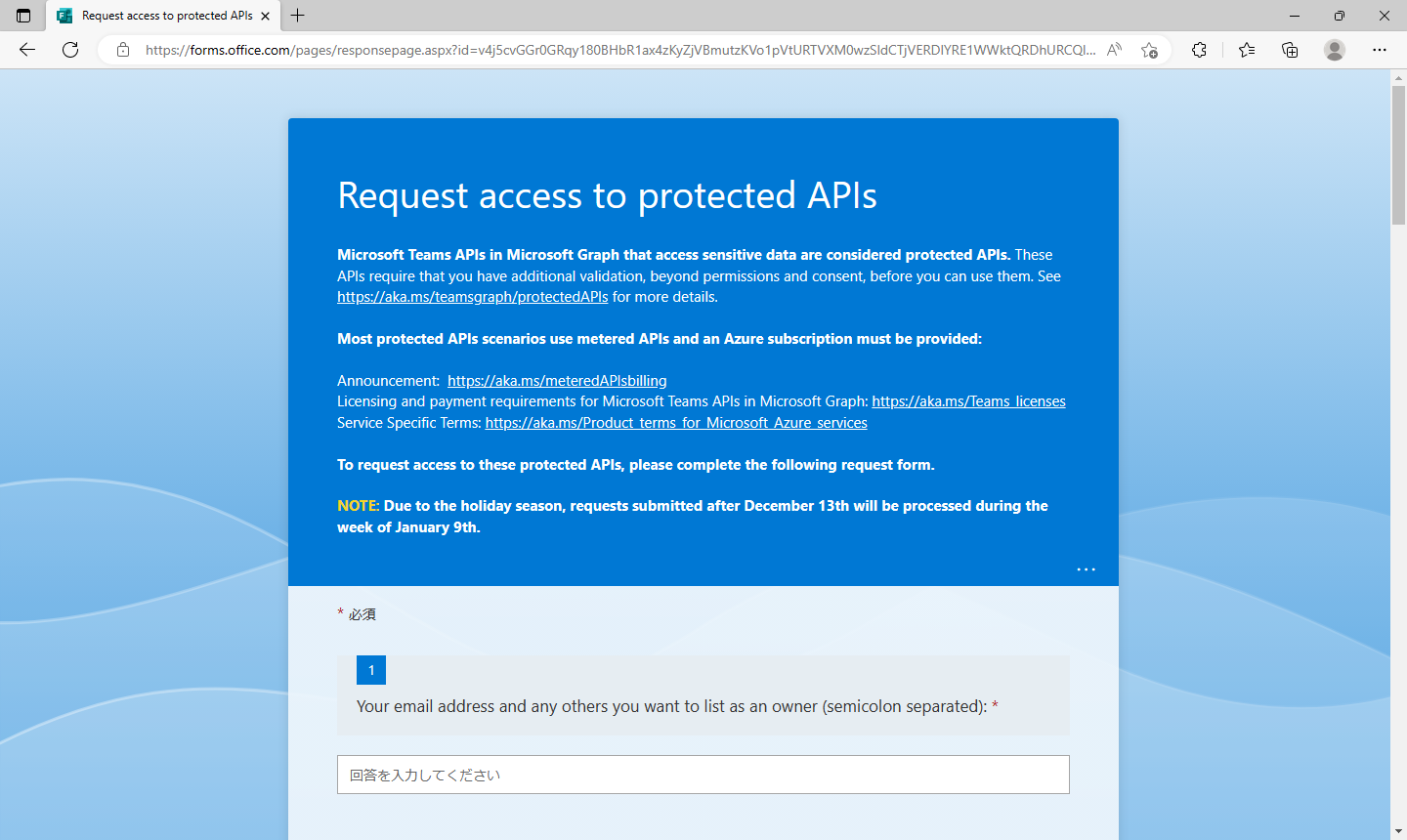The width and height of the screenshot is (1407, 840).
Task: Refresh the current page
Action: pyautogui.click(x=70, y=50)
